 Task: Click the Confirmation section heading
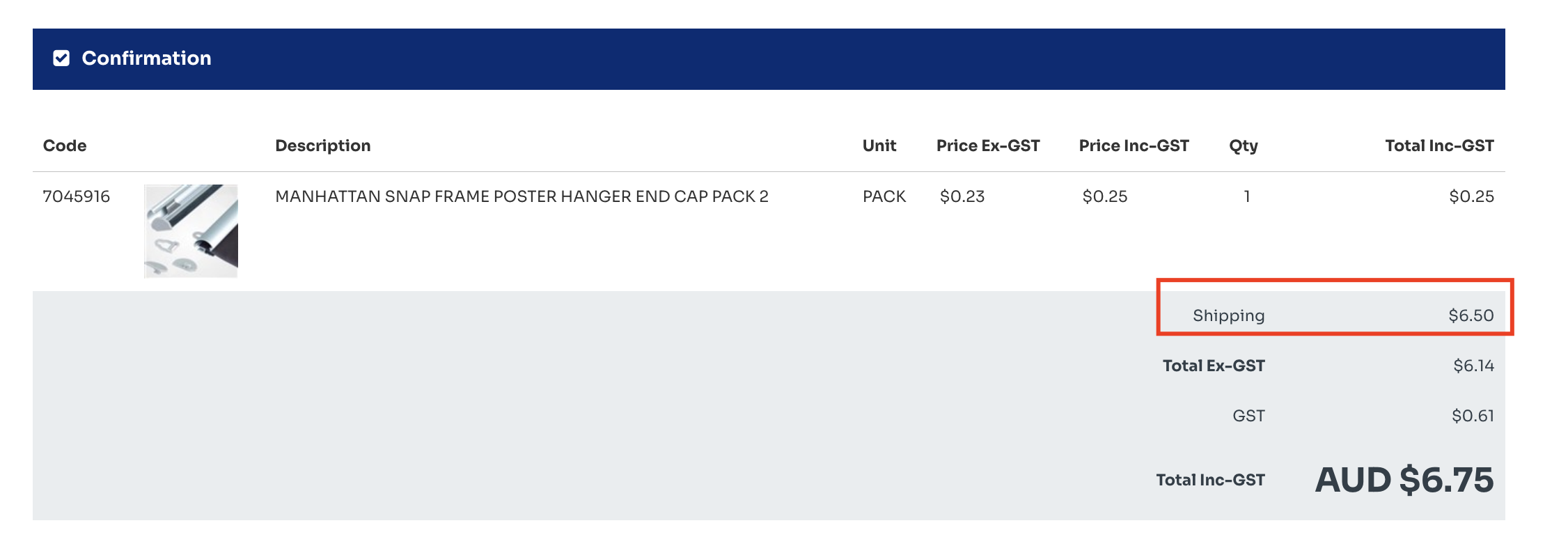(x=146, y=58)
